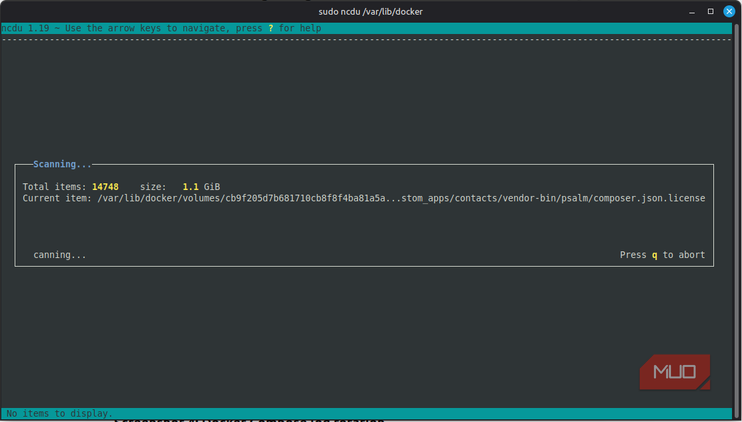The width and height of the screenshot is (742, 422).
Task: Click 'No items to display.' status bar
Action: (366, 413)
